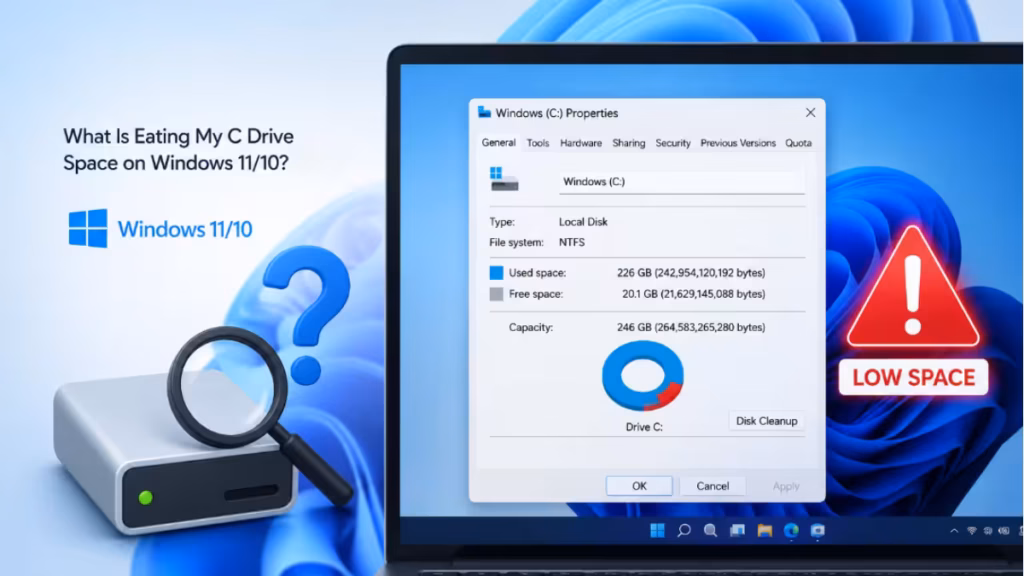View the Quota tab

pos(798,143)
